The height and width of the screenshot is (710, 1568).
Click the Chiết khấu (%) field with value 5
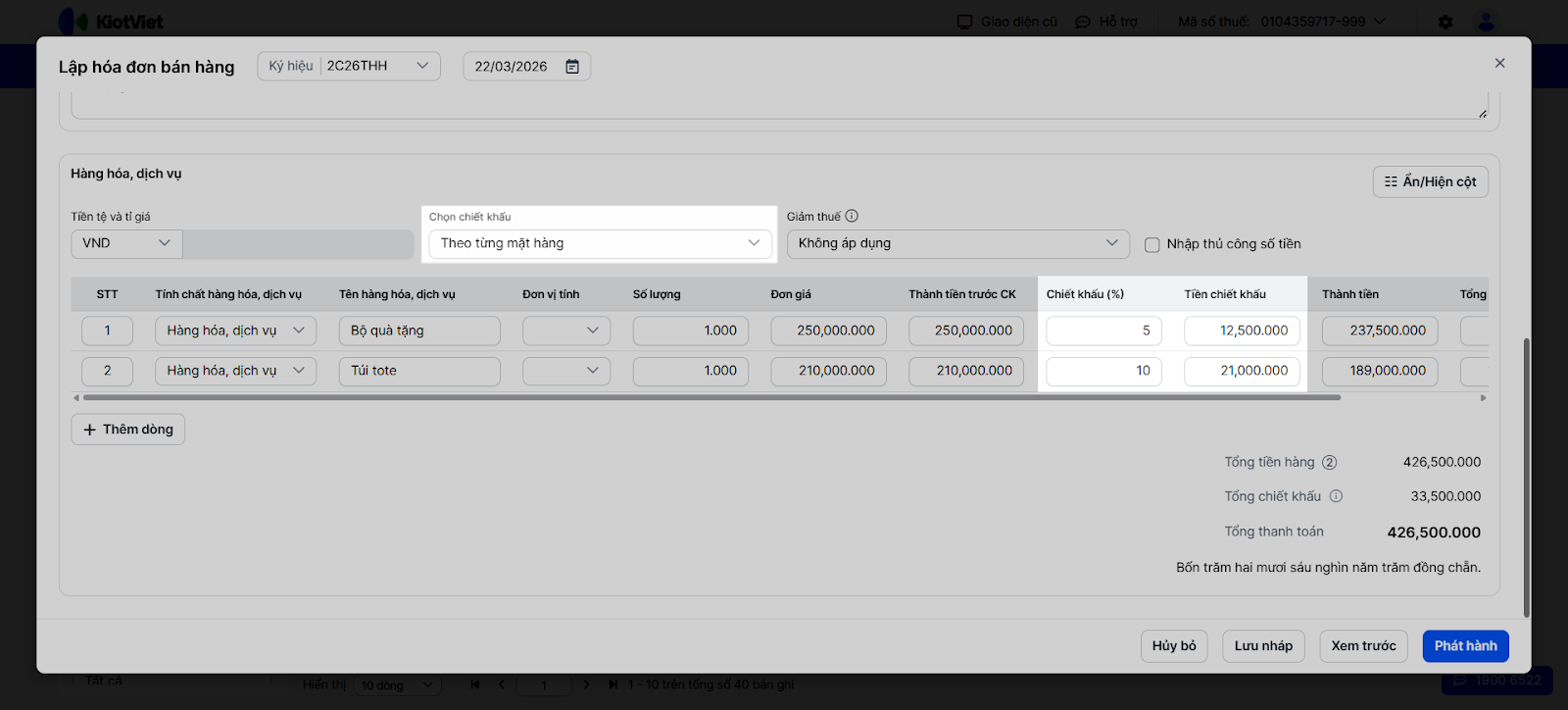tap(1104, 330)
